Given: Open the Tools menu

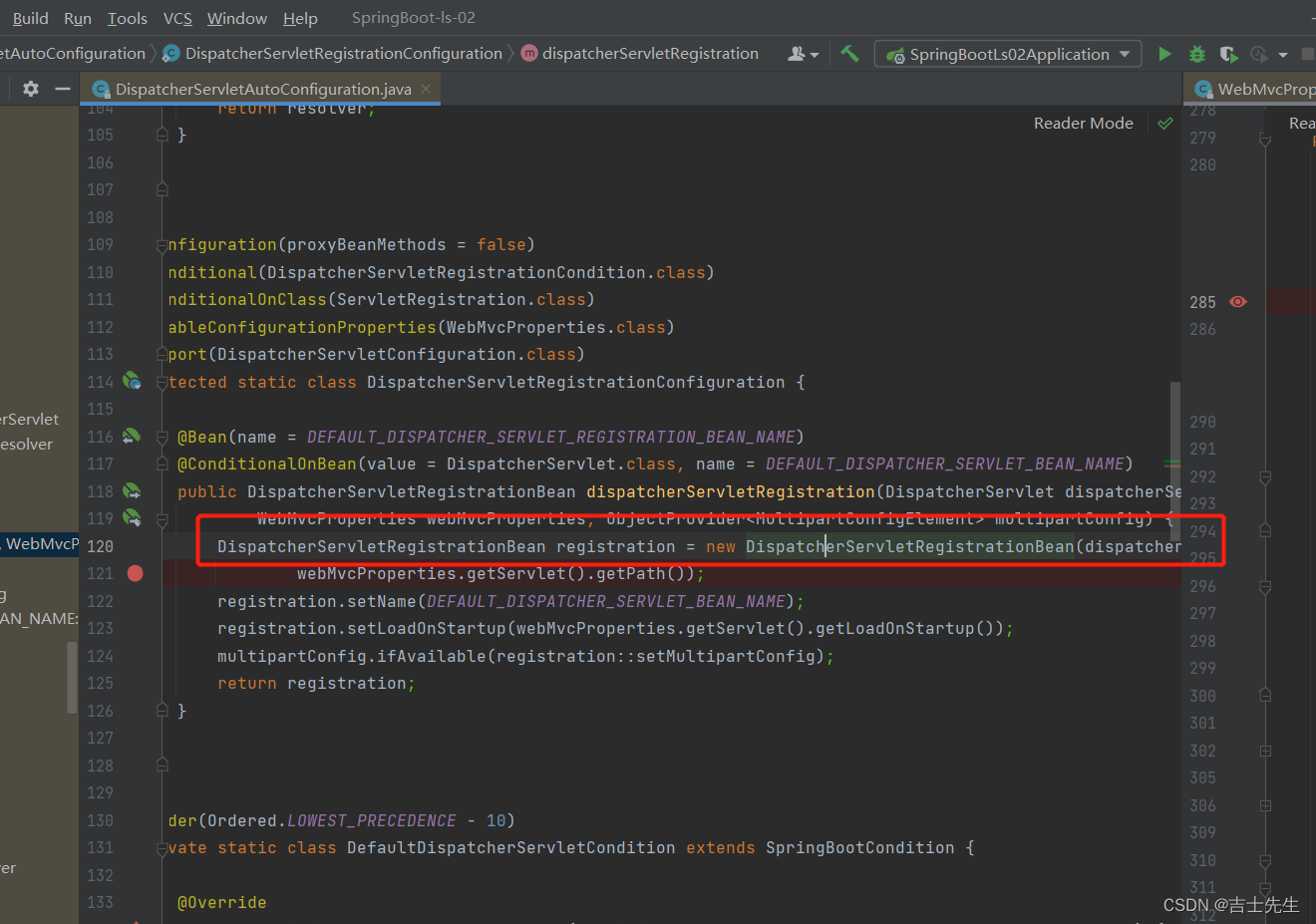Looking at the screenshot, I should coord(128,18).
